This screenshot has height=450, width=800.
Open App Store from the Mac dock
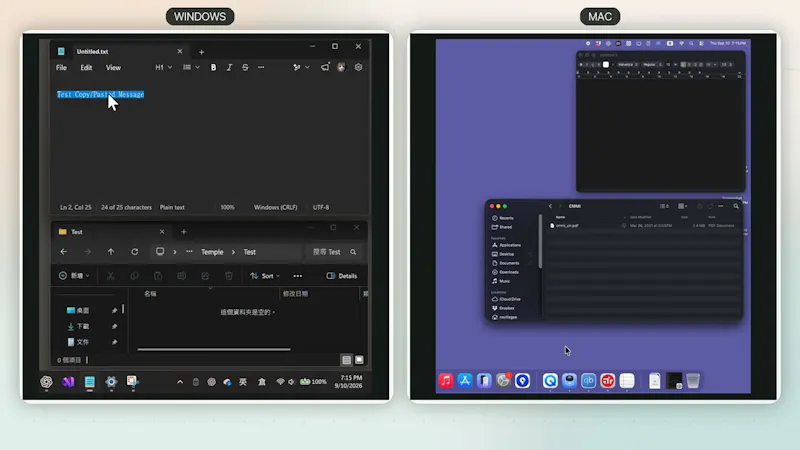click(x=465, y=381)
